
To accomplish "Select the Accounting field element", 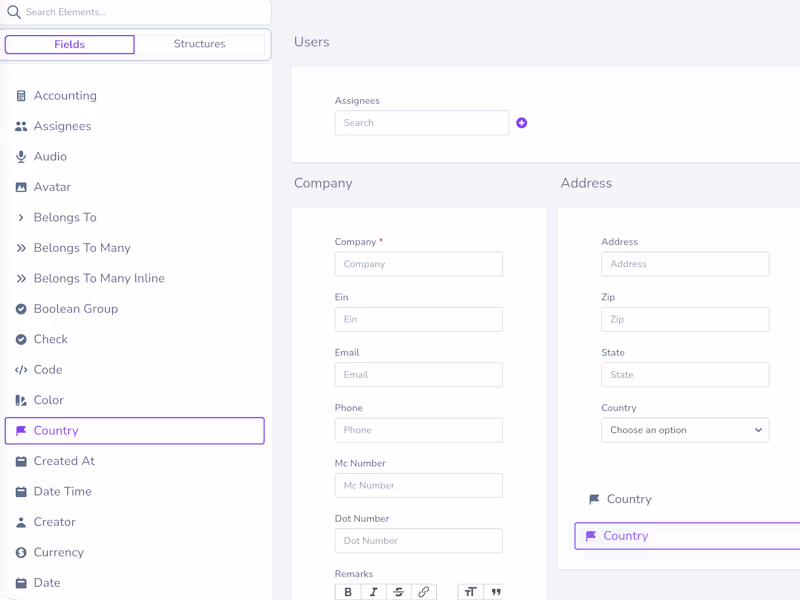I will [65, 96].
